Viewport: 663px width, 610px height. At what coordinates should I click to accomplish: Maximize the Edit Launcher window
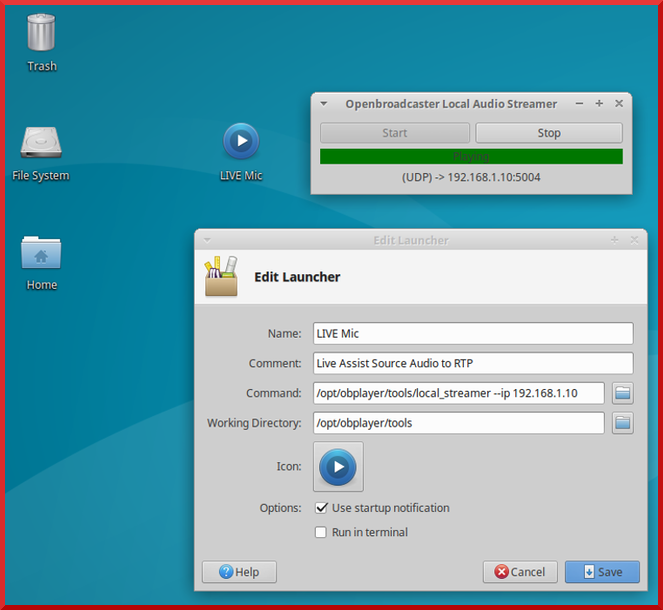tap(614, 240)
